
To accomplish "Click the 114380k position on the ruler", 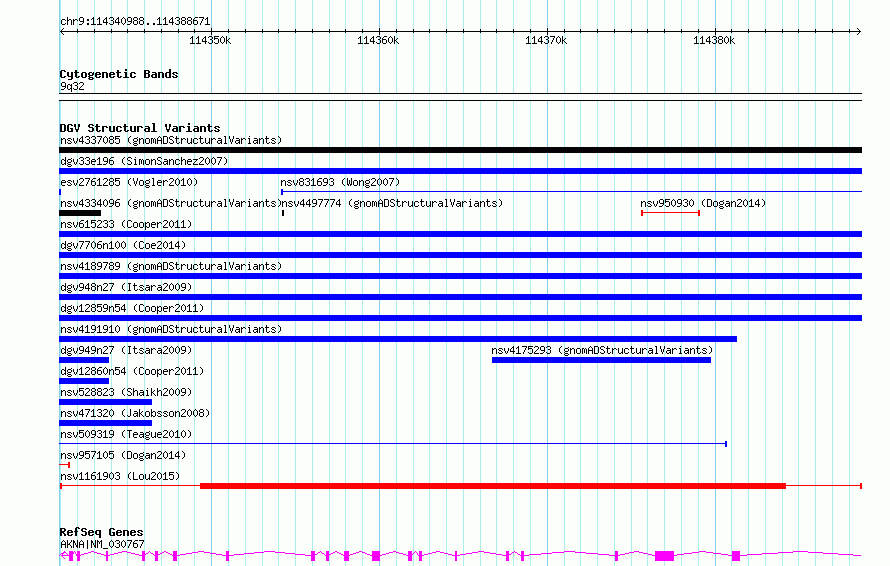I will [x=713, y=40].
